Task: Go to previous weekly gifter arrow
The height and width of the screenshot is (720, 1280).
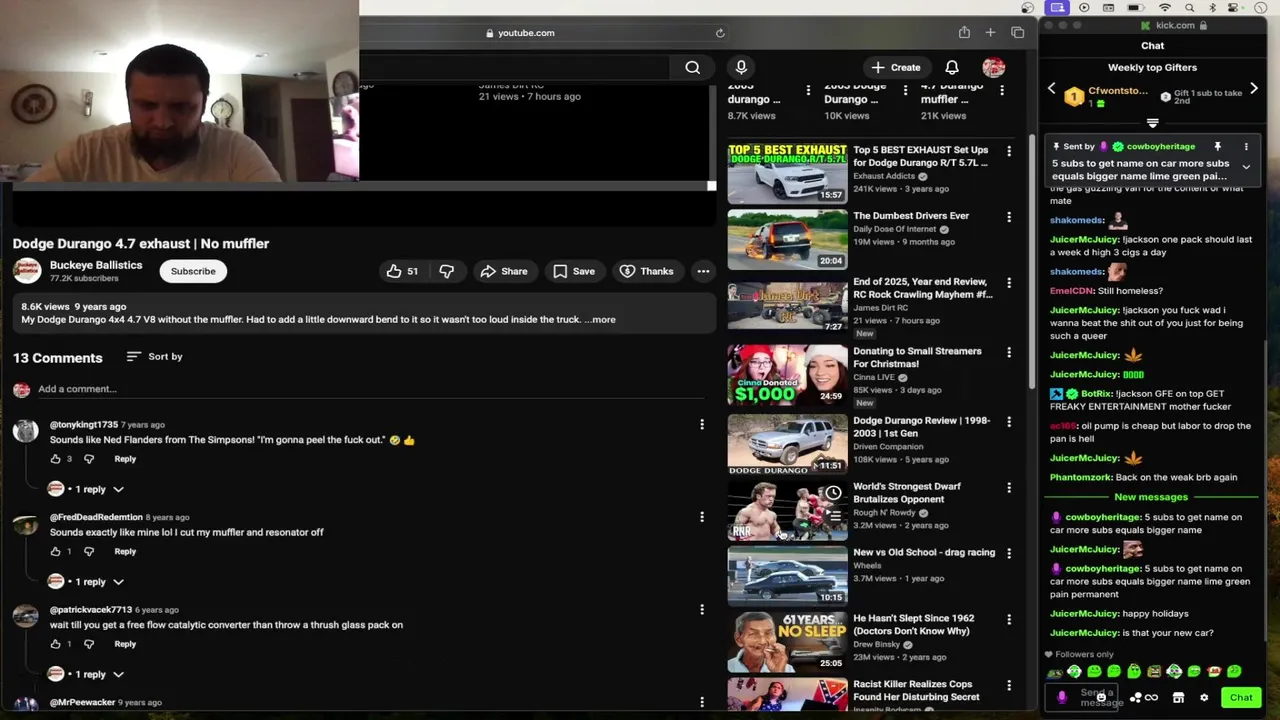Action: pyautogui.click(x=1051, y=90)
